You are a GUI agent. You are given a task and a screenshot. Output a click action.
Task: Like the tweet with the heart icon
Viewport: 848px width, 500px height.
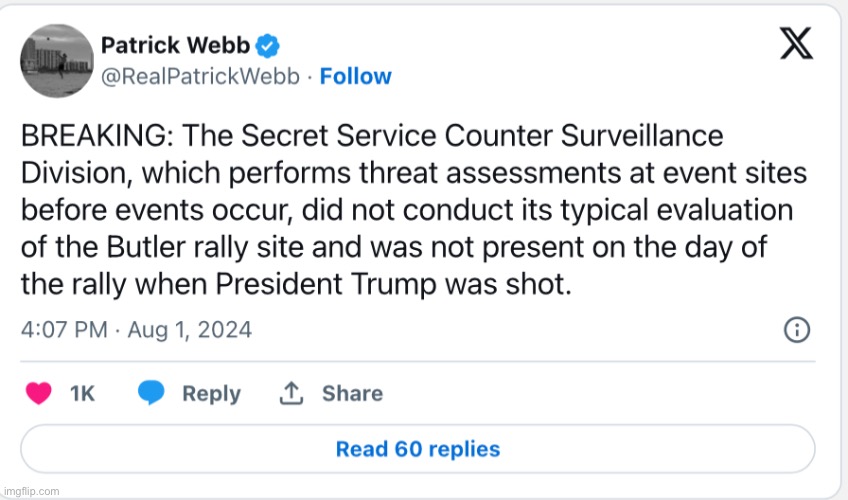(39, 393)
